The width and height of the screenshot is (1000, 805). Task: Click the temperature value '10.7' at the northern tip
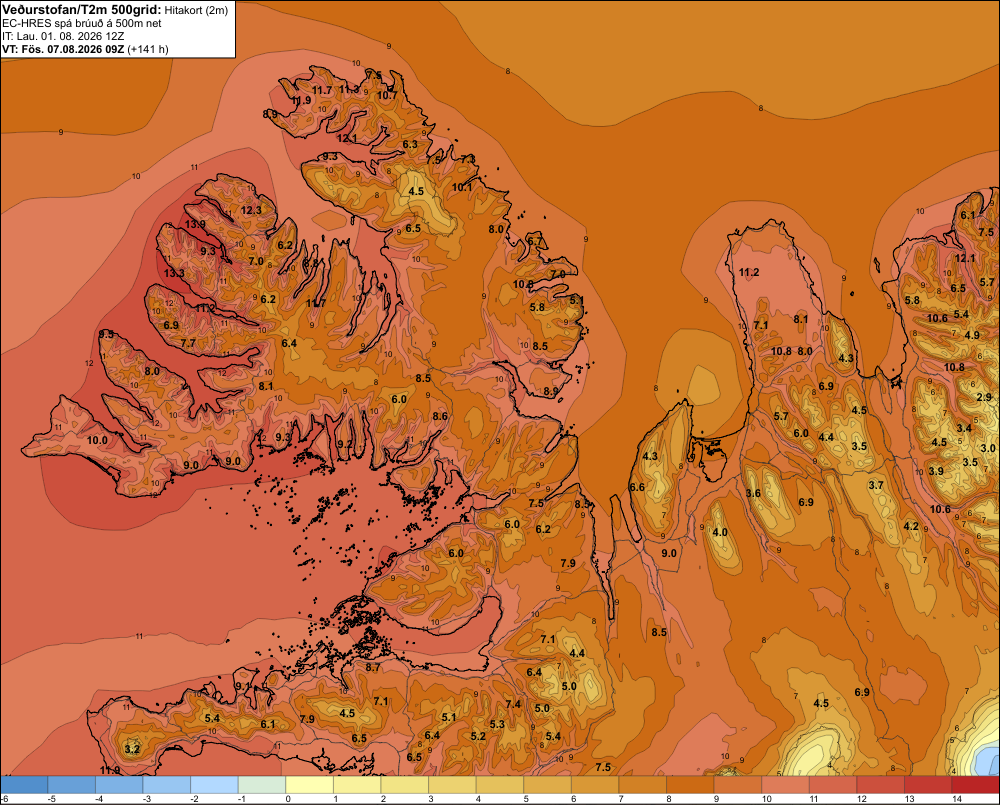(x=387, y=95)
